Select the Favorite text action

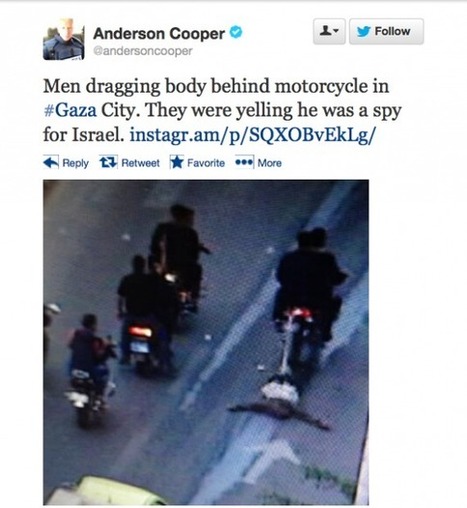tap(206, 163)
